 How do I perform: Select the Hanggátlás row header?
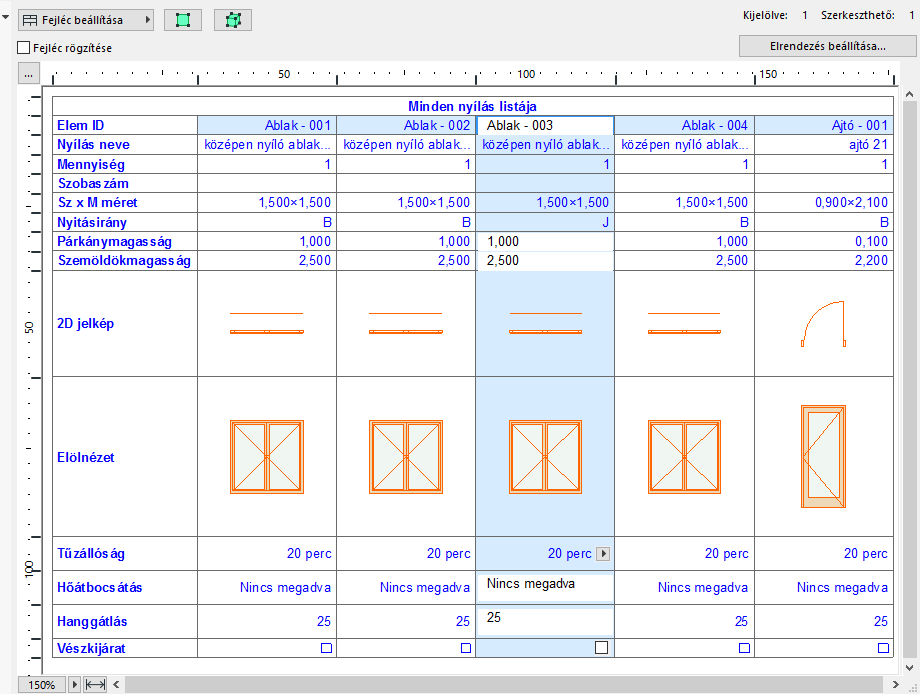pyautogui.click(x=125, y=622)
